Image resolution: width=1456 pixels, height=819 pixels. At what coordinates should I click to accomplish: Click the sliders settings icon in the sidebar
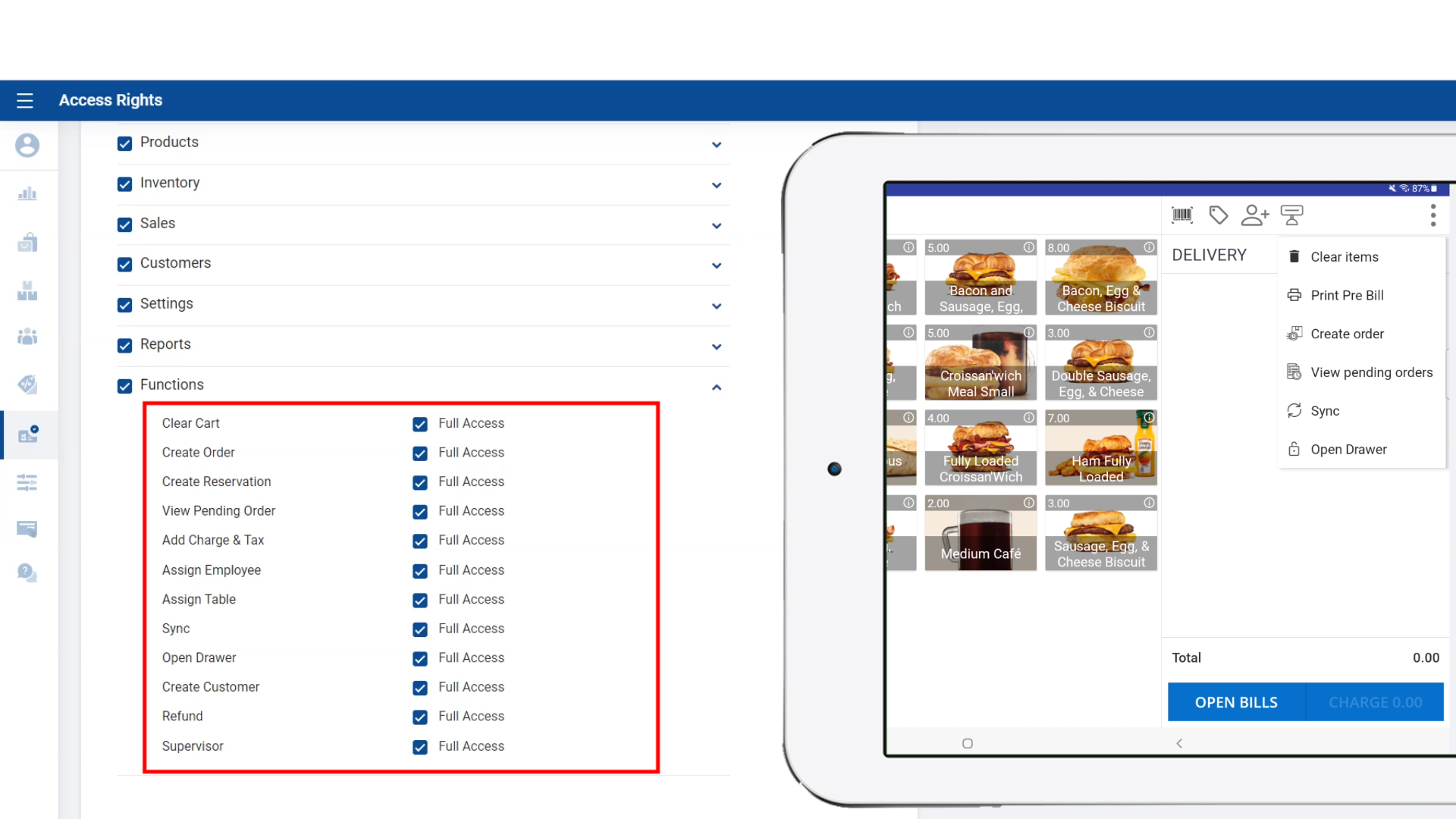pyautogui.click(x=27, y=482)
